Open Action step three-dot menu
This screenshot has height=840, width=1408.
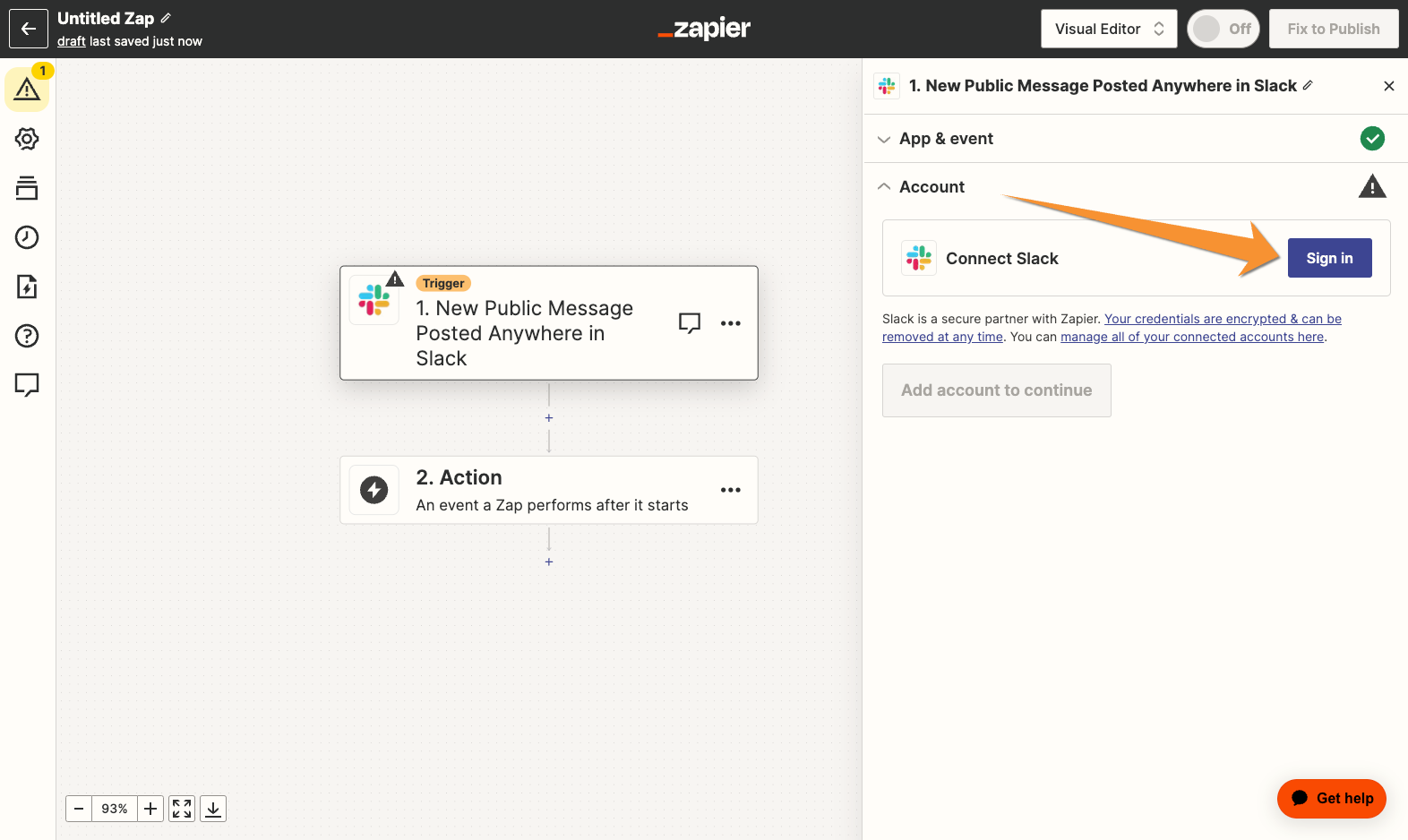coord(731,490)
